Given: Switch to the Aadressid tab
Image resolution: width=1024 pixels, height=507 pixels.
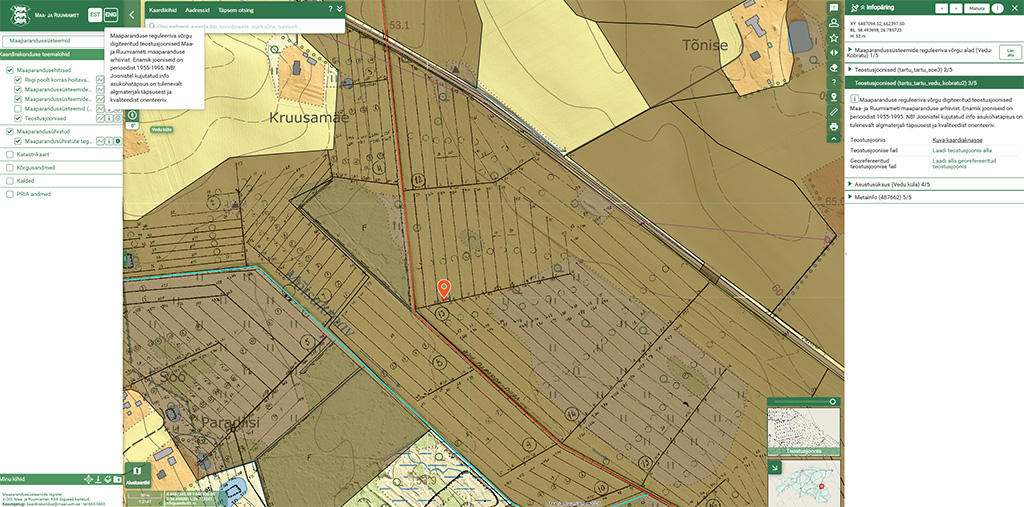Looking at the screenshot, I should tap(199, 8).
